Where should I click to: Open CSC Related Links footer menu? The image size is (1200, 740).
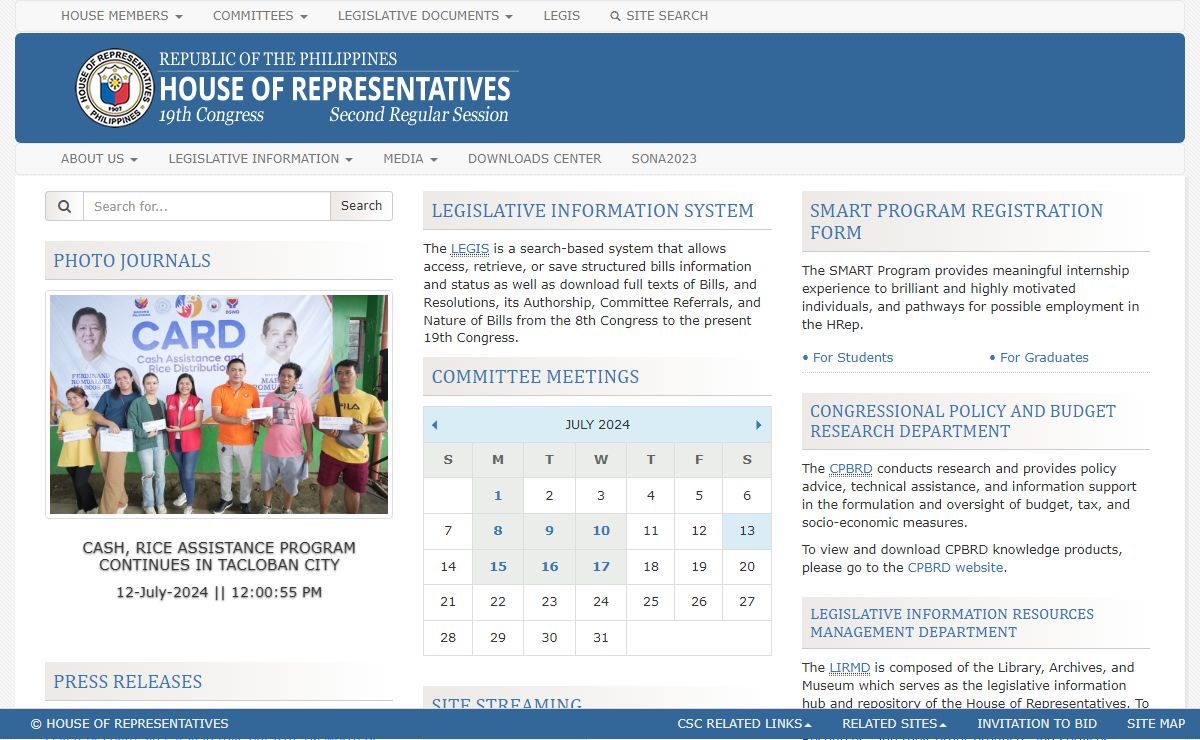click(744, 724)
